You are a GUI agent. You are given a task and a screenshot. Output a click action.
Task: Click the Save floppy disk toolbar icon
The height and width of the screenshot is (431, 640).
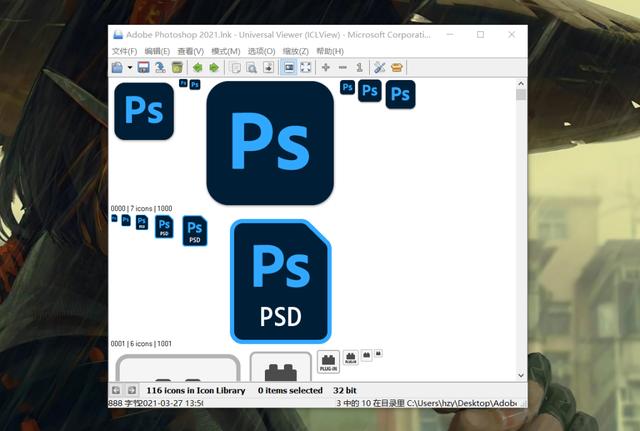point(143,67)
